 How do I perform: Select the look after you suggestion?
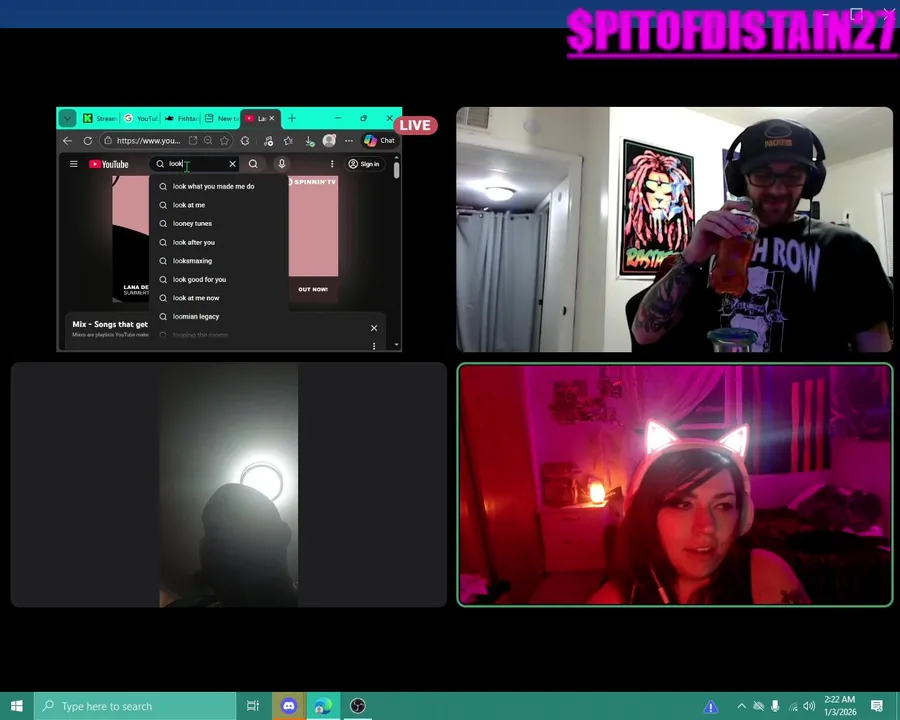pyautogui.click(x=219, y=242)
